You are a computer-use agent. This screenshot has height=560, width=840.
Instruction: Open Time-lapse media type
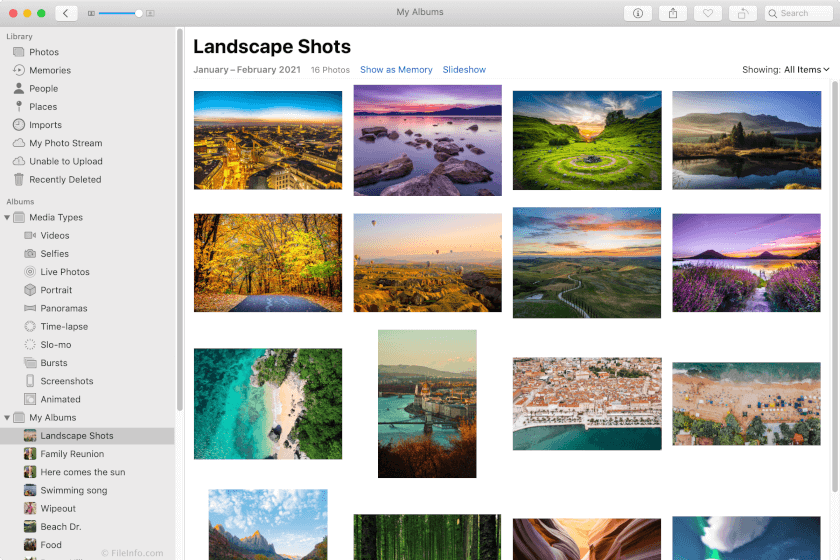(87, 326)
